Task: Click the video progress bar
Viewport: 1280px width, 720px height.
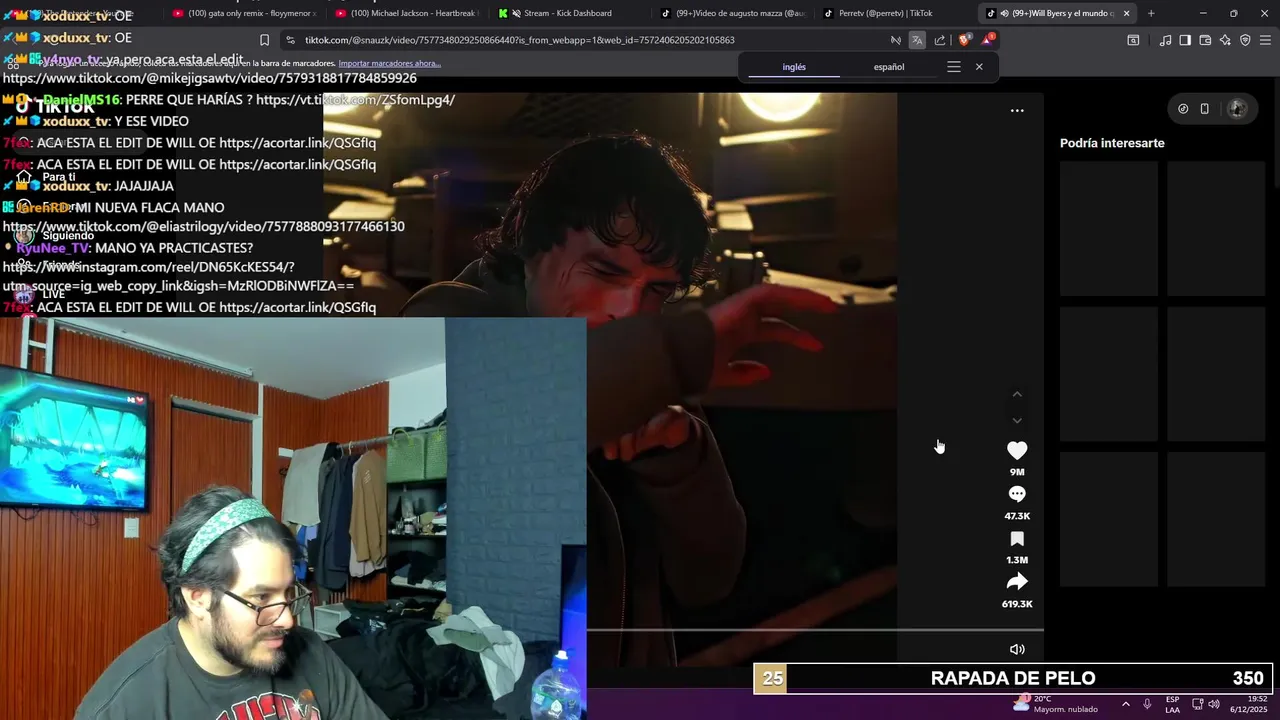Action: click(815, 631)
